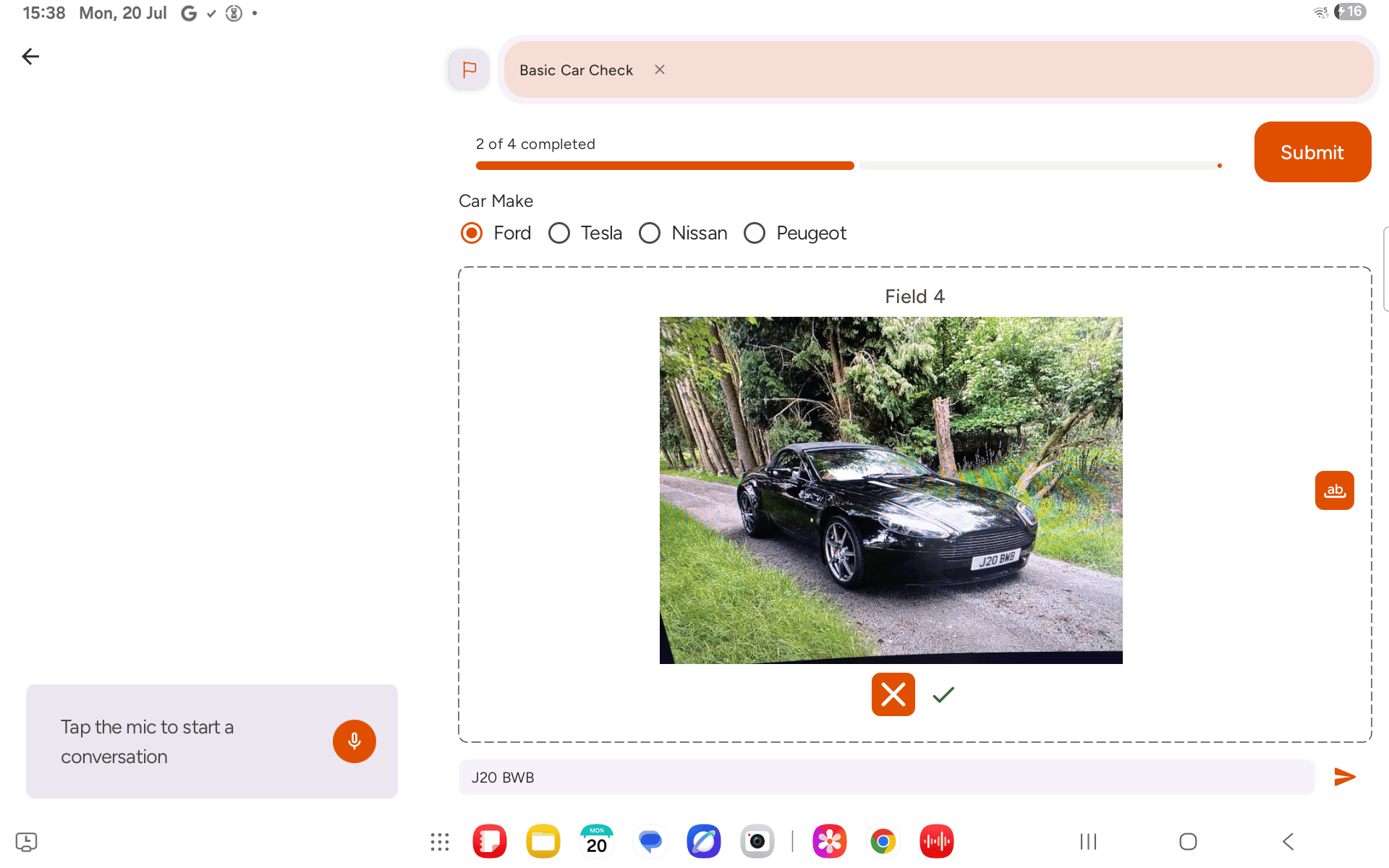Open the car photo in Field 4

coord(891,490)
